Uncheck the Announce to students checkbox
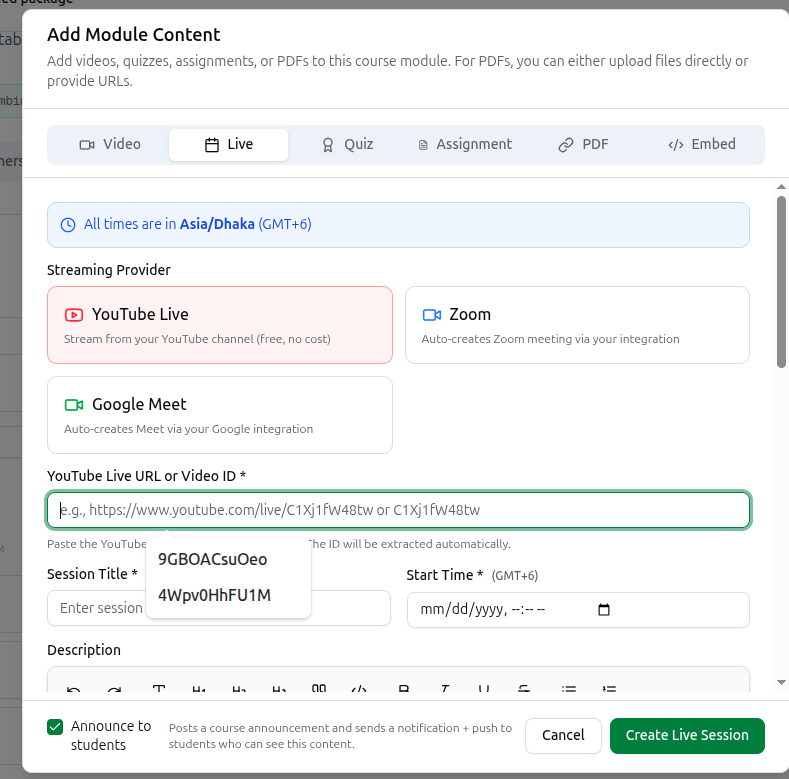Screen dimensions: 789x779 point(55,727)
